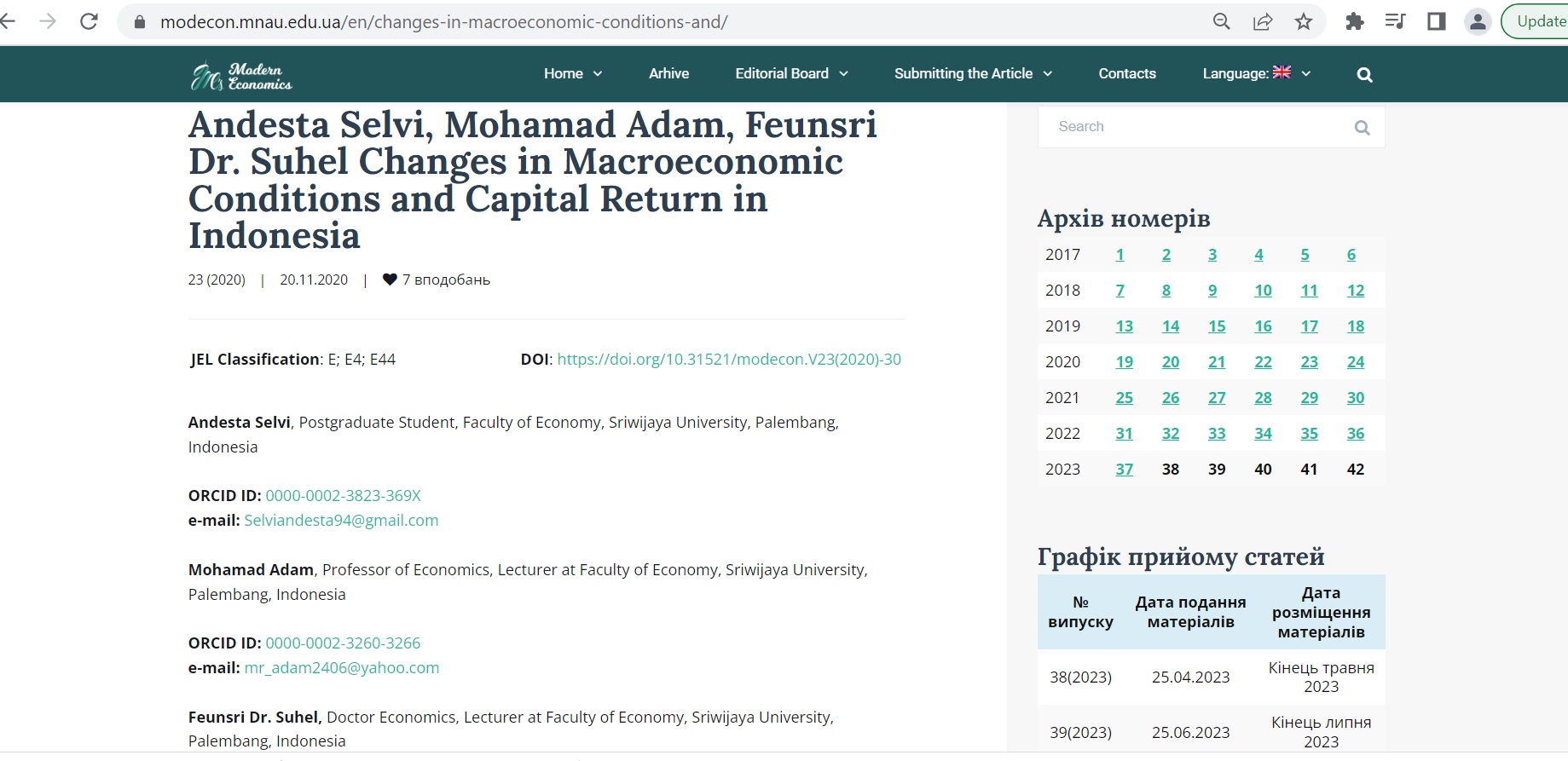1568x761 pixels.
Task: Click the Архів номерів heading
Action: (1124, 219)
